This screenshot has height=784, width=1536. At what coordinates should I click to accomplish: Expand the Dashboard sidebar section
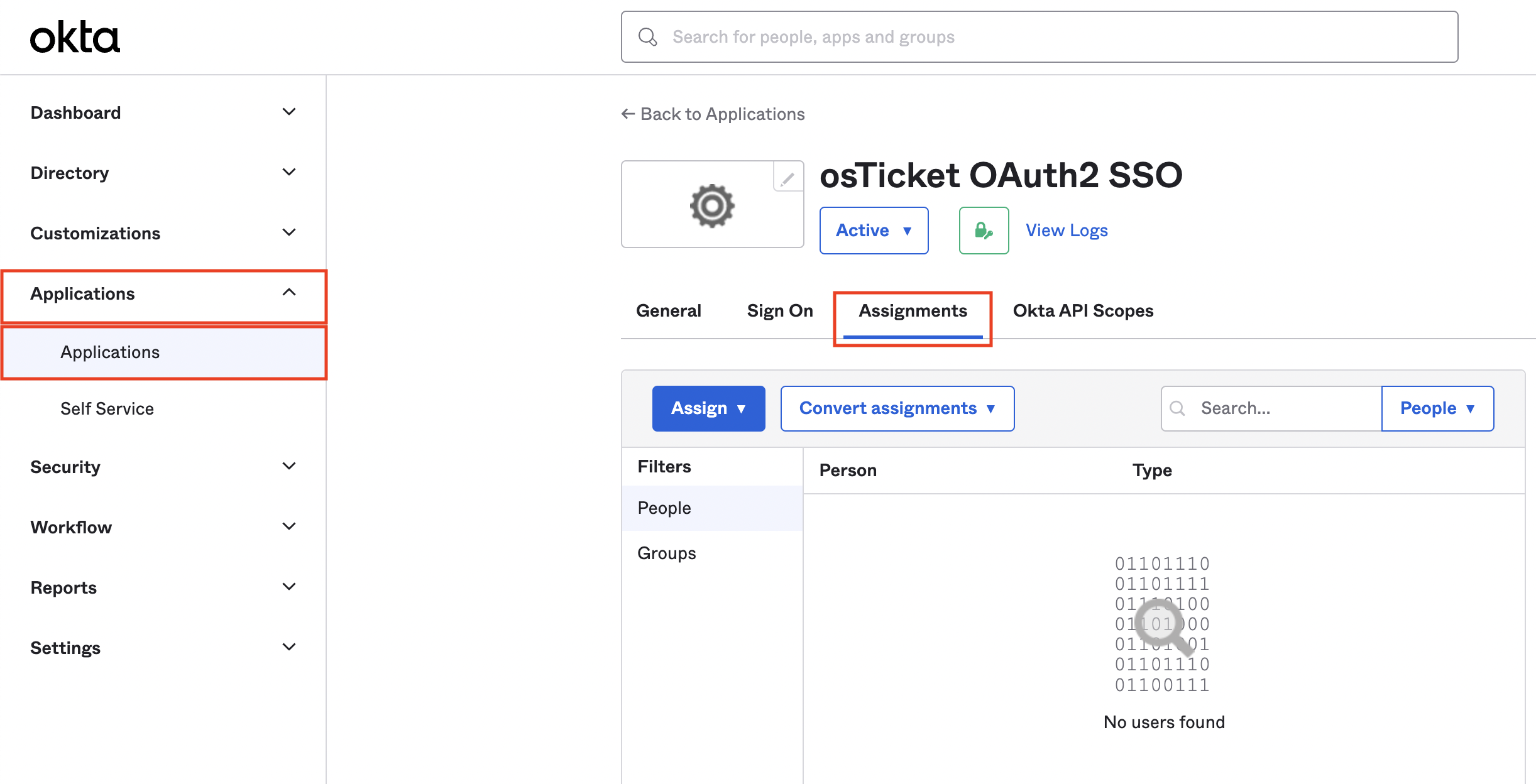pos(288,112)
